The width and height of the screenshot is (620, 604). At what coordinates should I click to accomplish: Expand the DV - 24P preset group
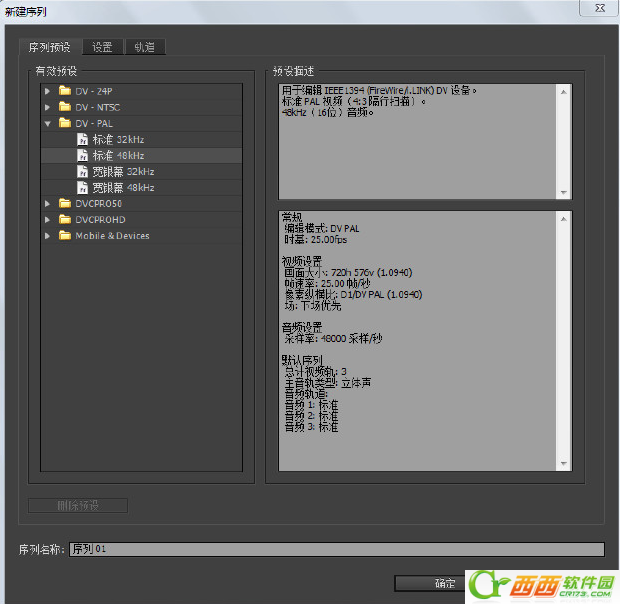point(47,91)
